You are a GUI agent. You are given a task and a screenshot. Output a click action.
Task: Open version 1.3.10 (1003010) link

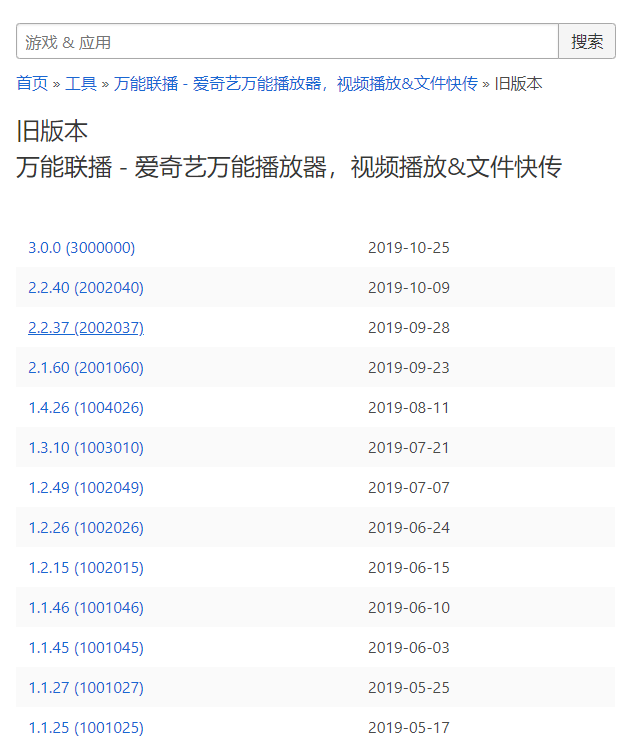[86, 448]
